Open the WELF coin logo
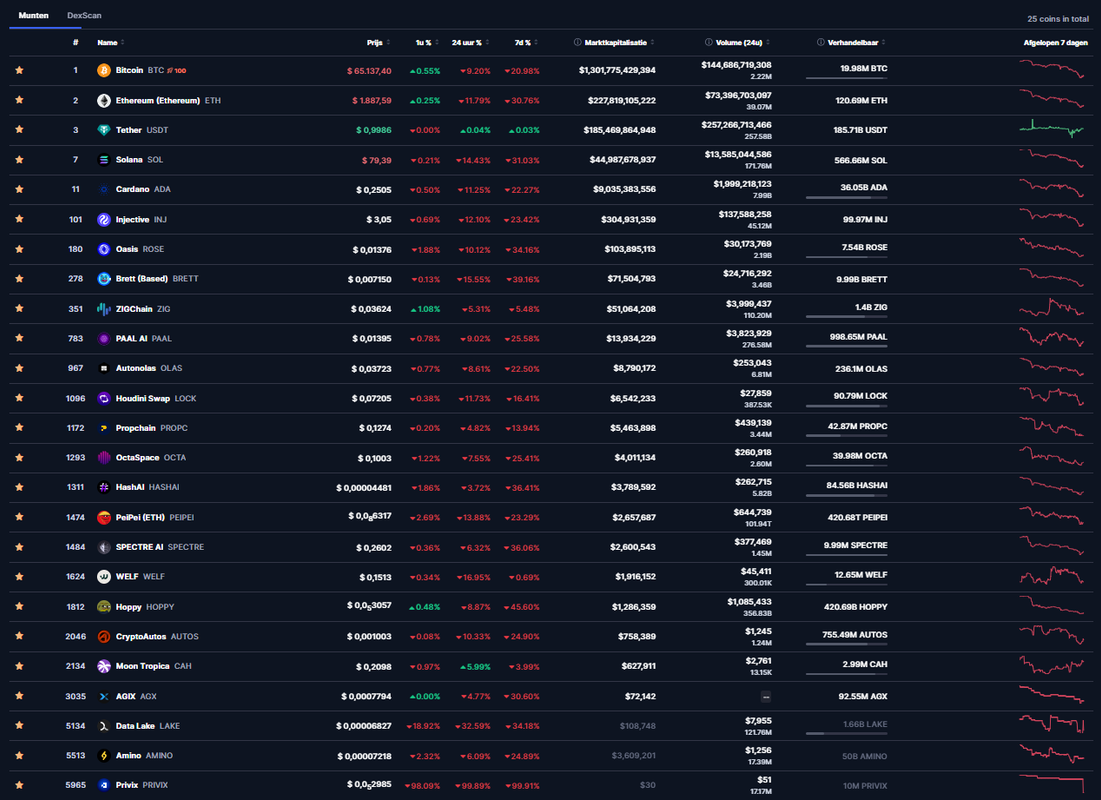 [104, 577]
